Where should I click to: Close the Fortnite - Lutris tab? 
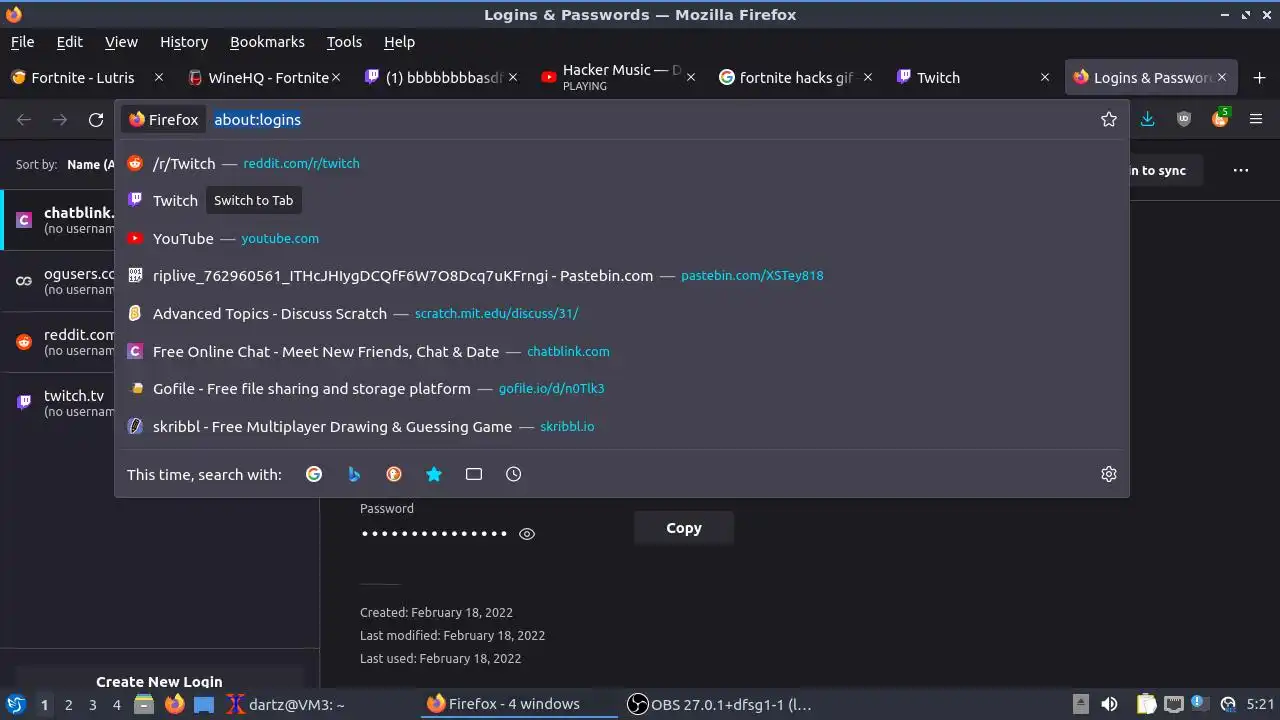coord(159,77)
